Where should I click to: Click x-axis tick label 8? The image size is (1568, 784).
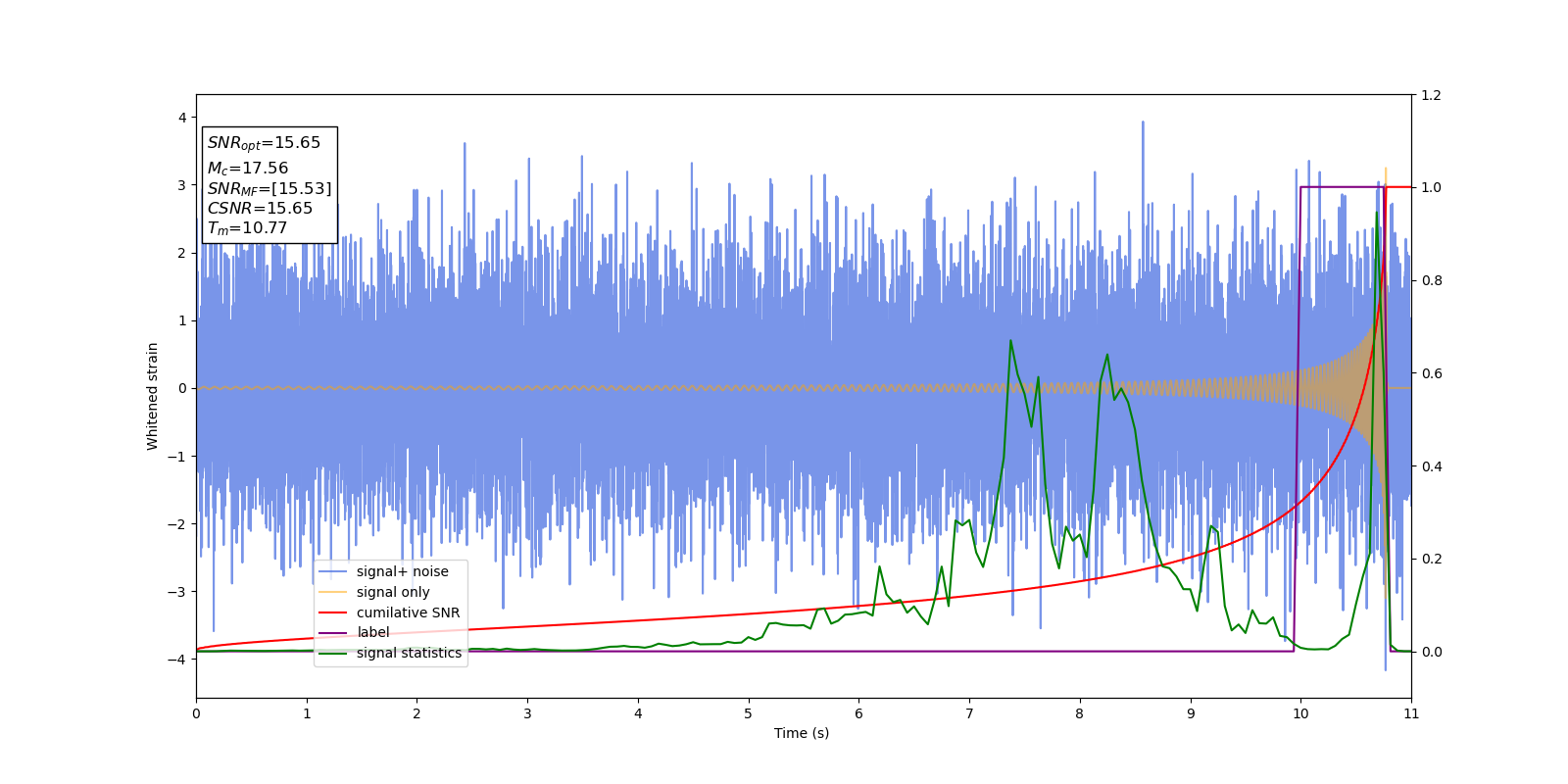[1080, 713]
